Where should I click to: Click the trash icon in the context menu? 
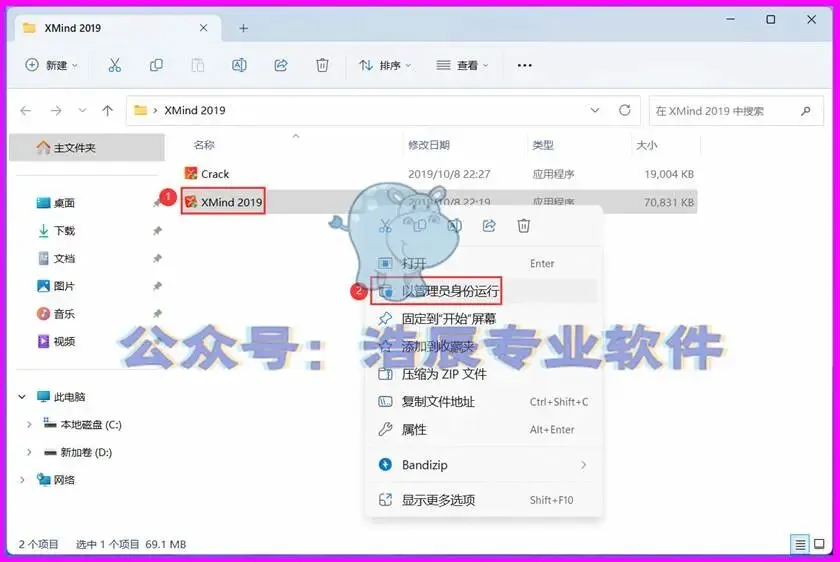click(x=523, y=226)
